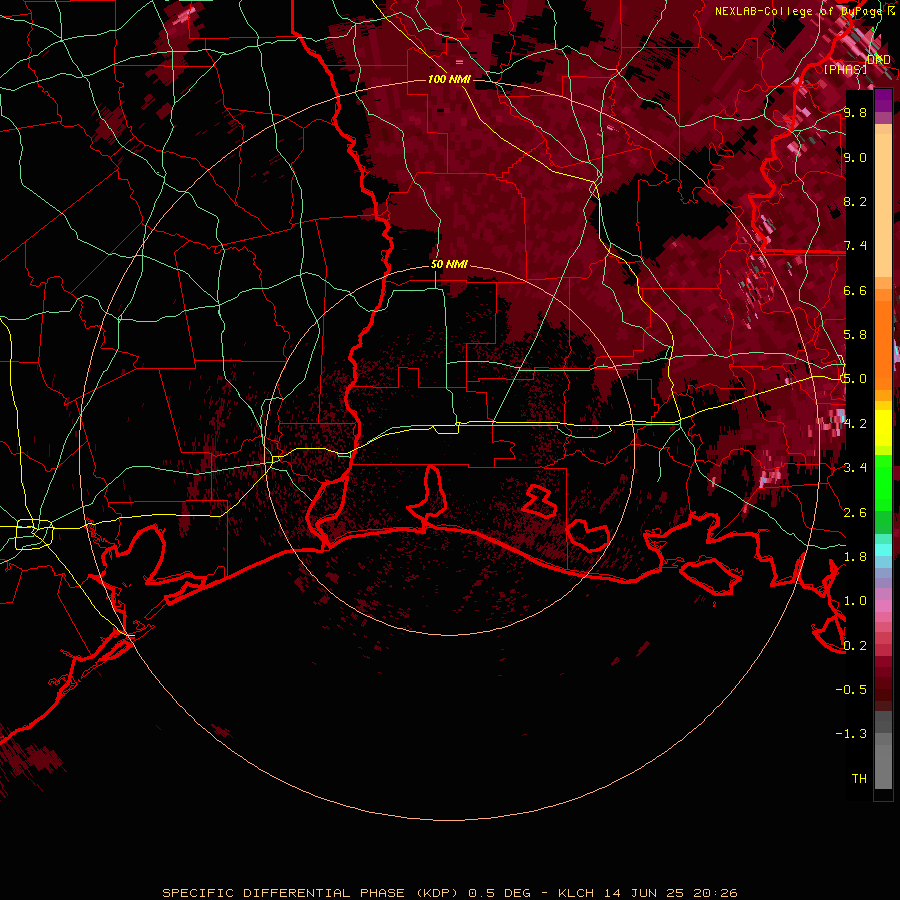The height and width of the screenshot is (900, 900).
Task: Click the 5.0 value on the color scale
Action: (855, 379)
